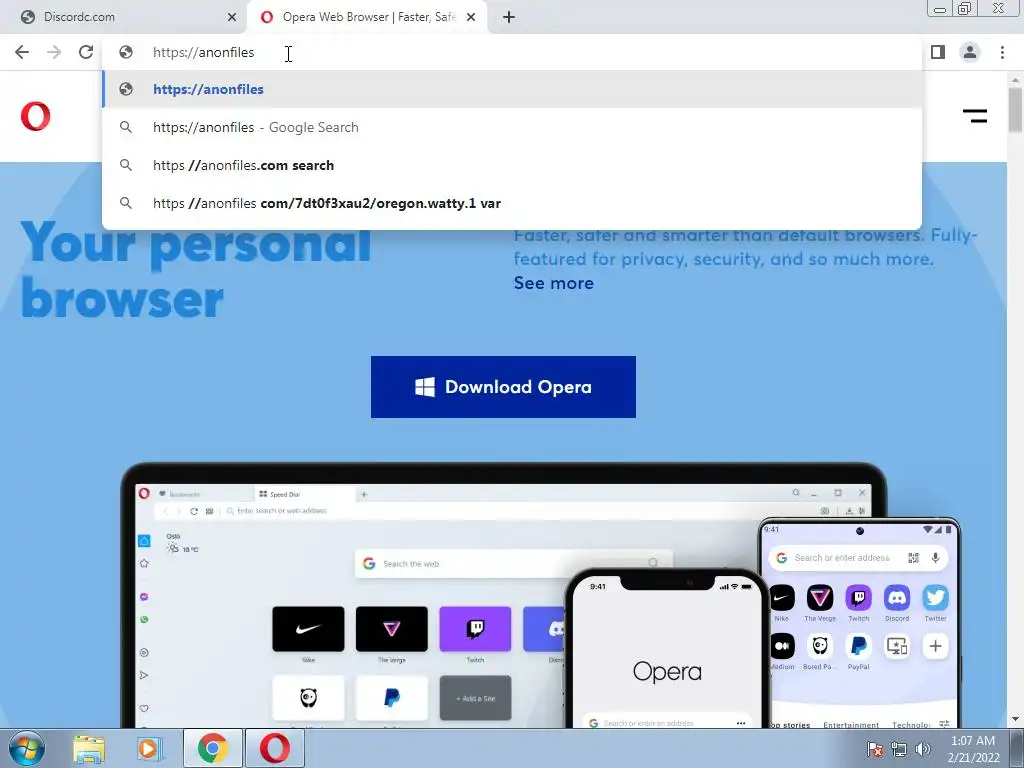Screen dimensions: 1024x768
Task: Open the three-dot Chrome menu
Action: click(1002, 52)
